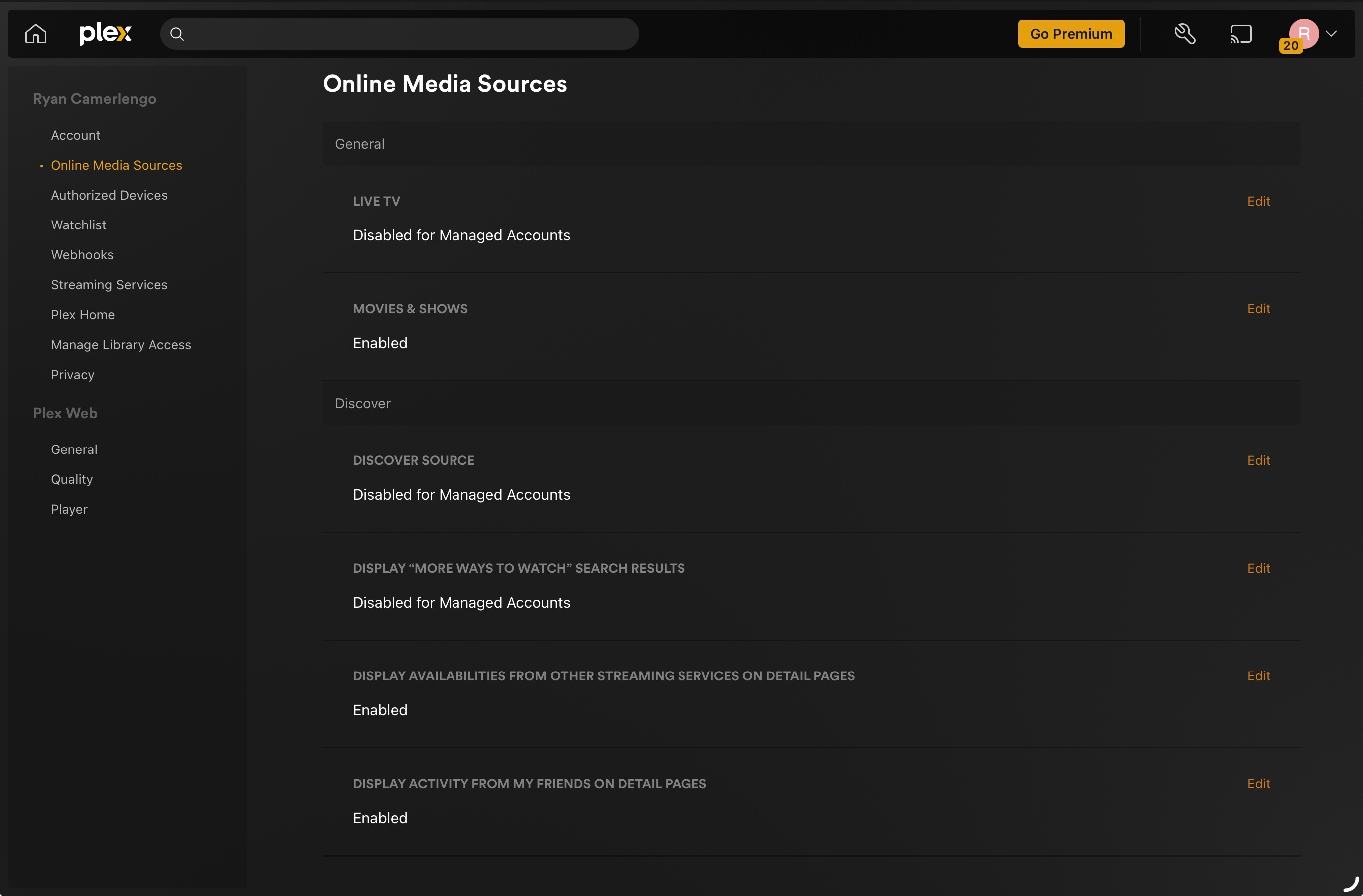The height and width of the screenshot is (896, 1363).
Task: Edit the Live TV setting
Action: pos(1258,201)
